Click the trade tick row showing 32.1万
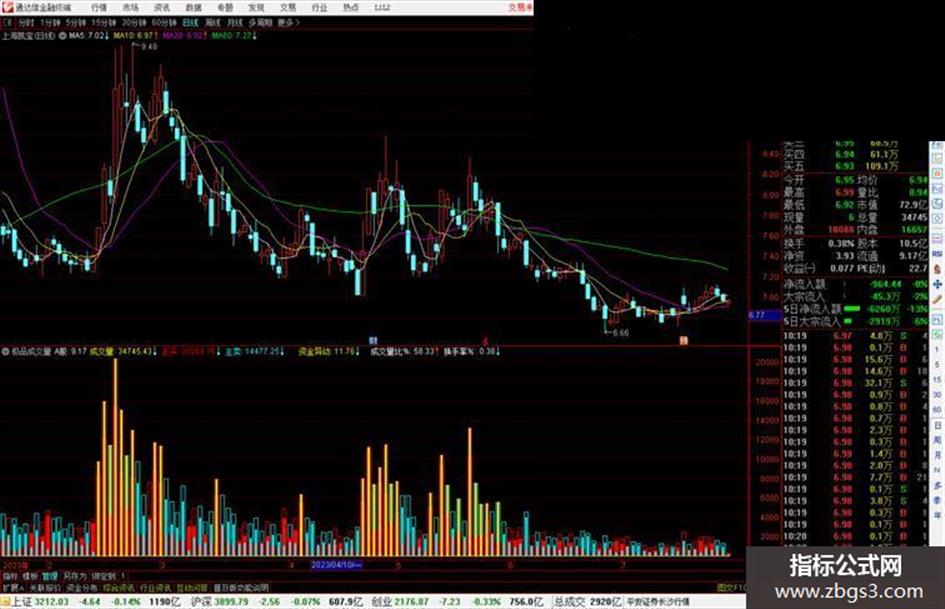Screen dimensions: 945x609 click(x=855, y=383)
